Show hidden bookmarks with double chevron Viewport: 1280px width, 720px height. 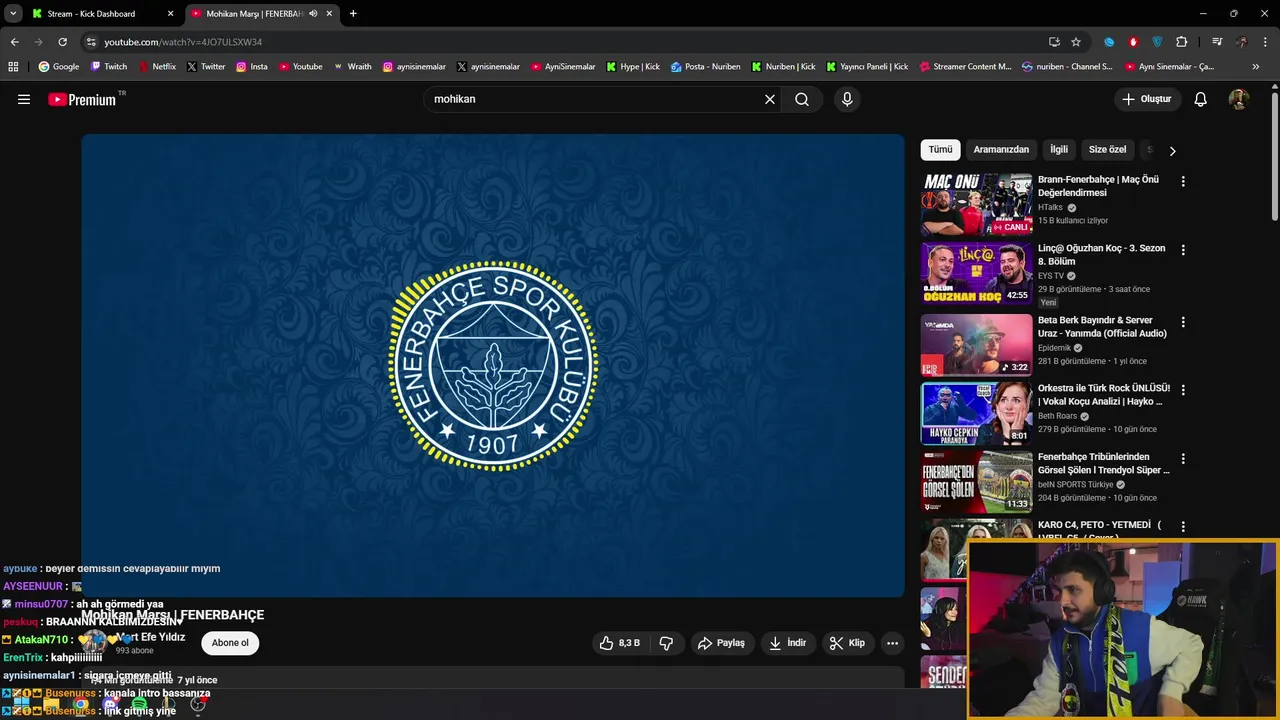click(1256, 67)
